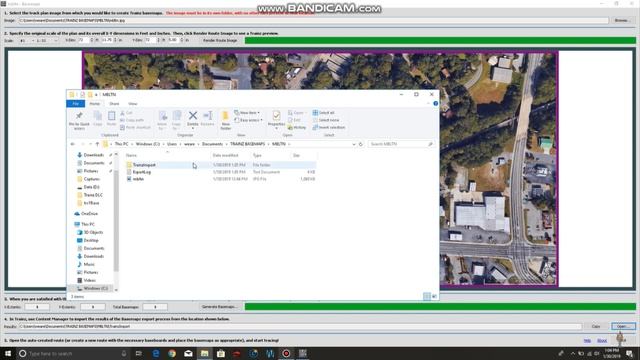Image resolution: width=640 pixels, height=360 pixels.
Task: Open the Windows Start menu
Action: coord(8,353)
